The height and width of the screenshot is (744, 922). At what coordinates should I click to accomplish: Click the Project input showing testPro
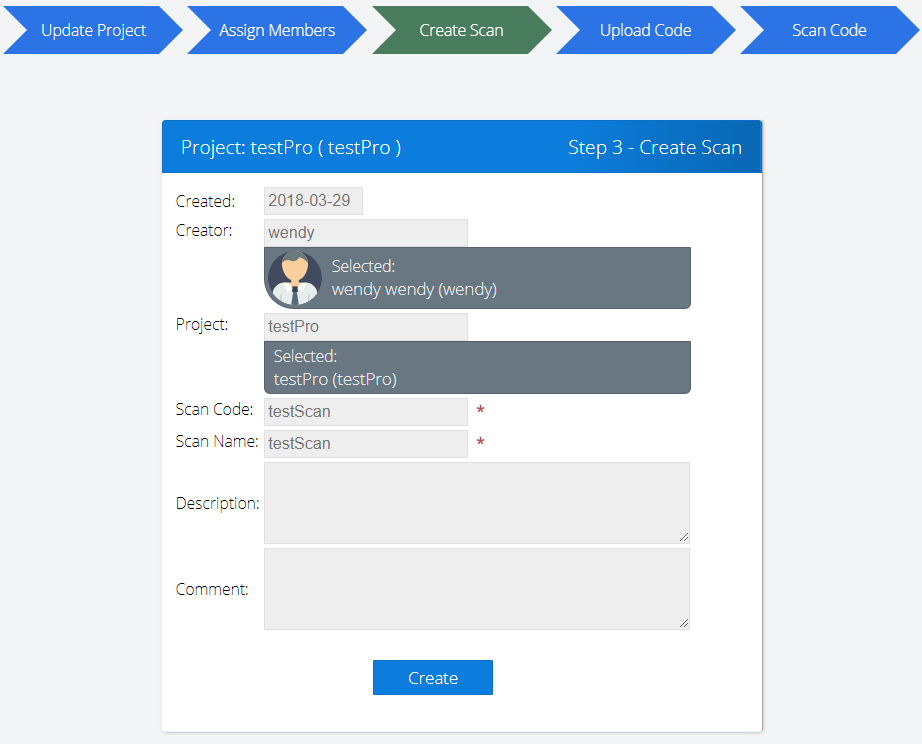point(366,326)
